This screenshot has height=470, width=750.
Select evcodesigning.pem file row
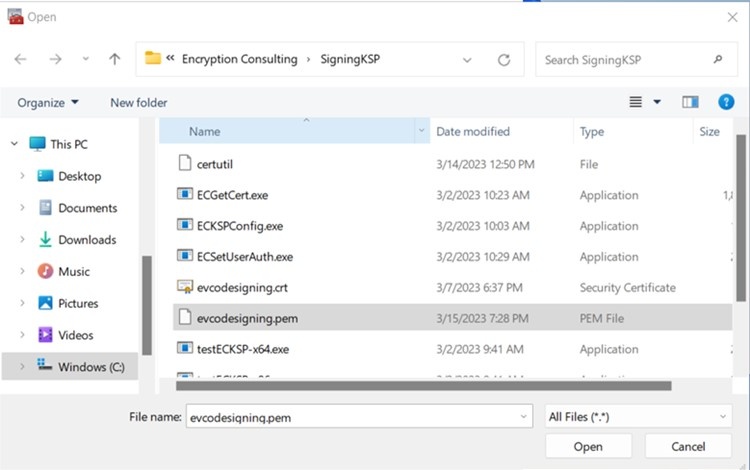coord(452,317)
